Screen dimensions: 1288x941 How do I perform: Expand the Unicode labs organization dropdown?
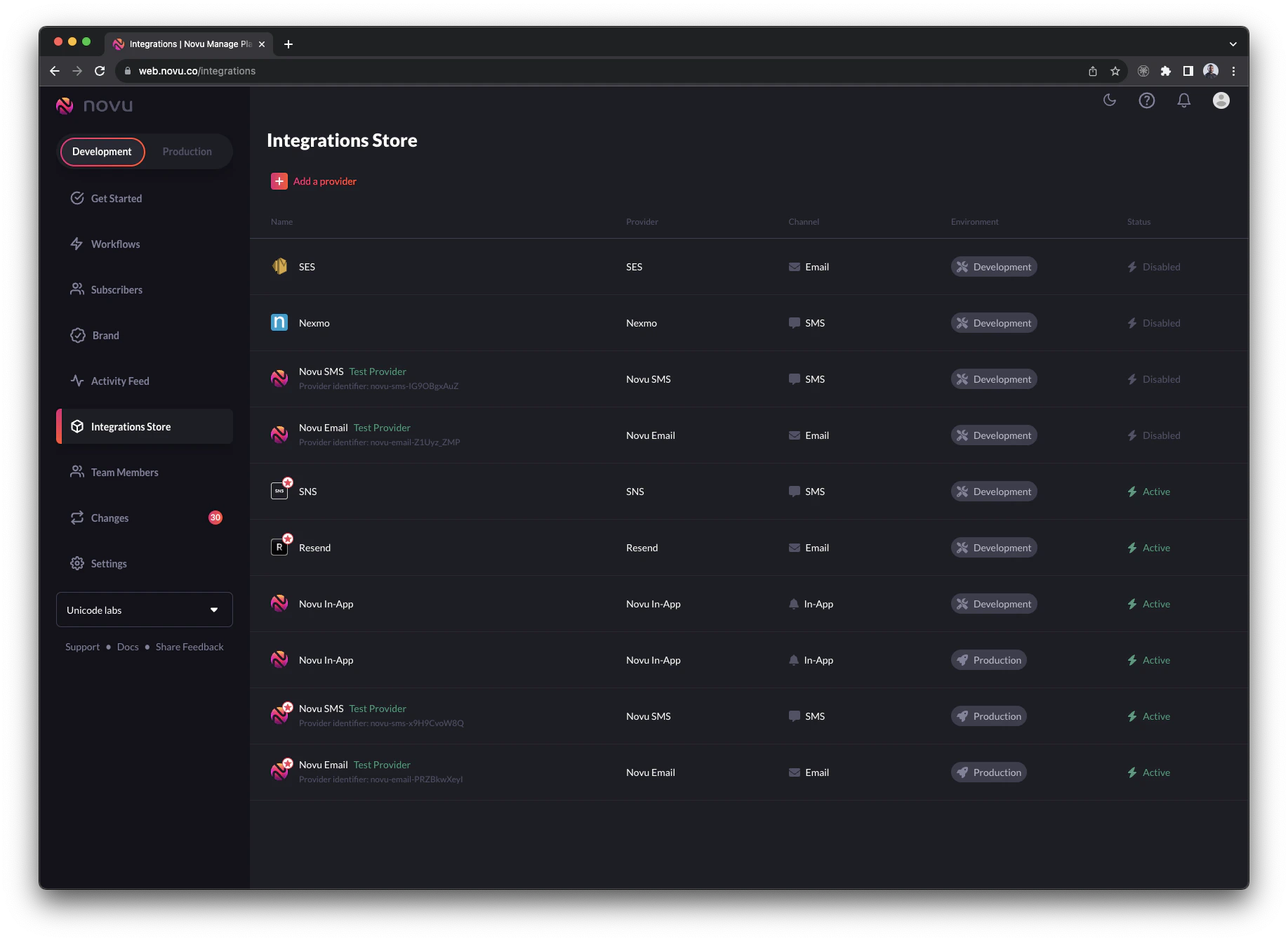[x=145, y=610]
